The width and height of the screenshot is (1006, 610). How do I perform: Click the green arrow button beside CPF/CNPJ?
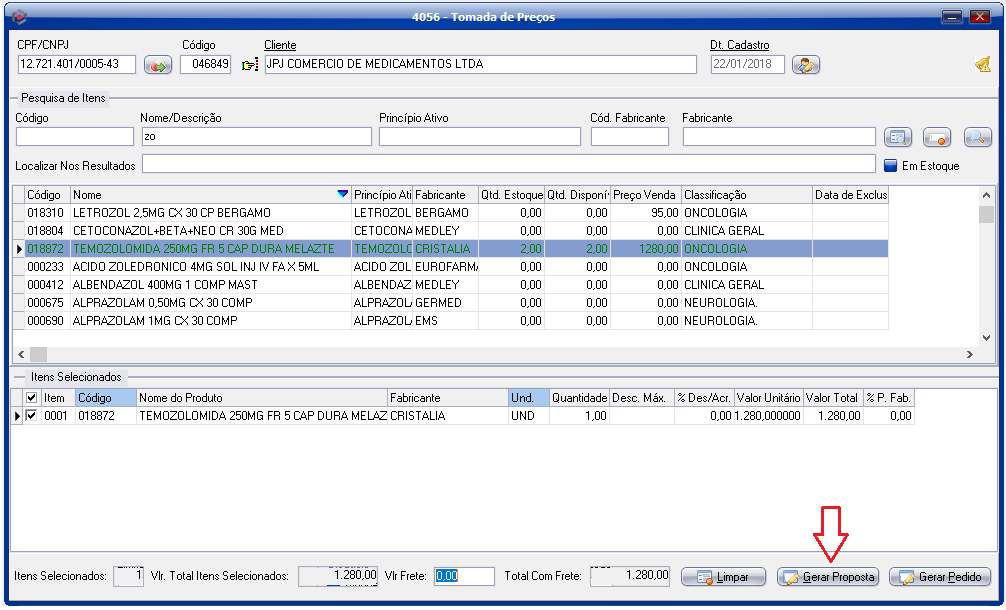coord(158,65)
